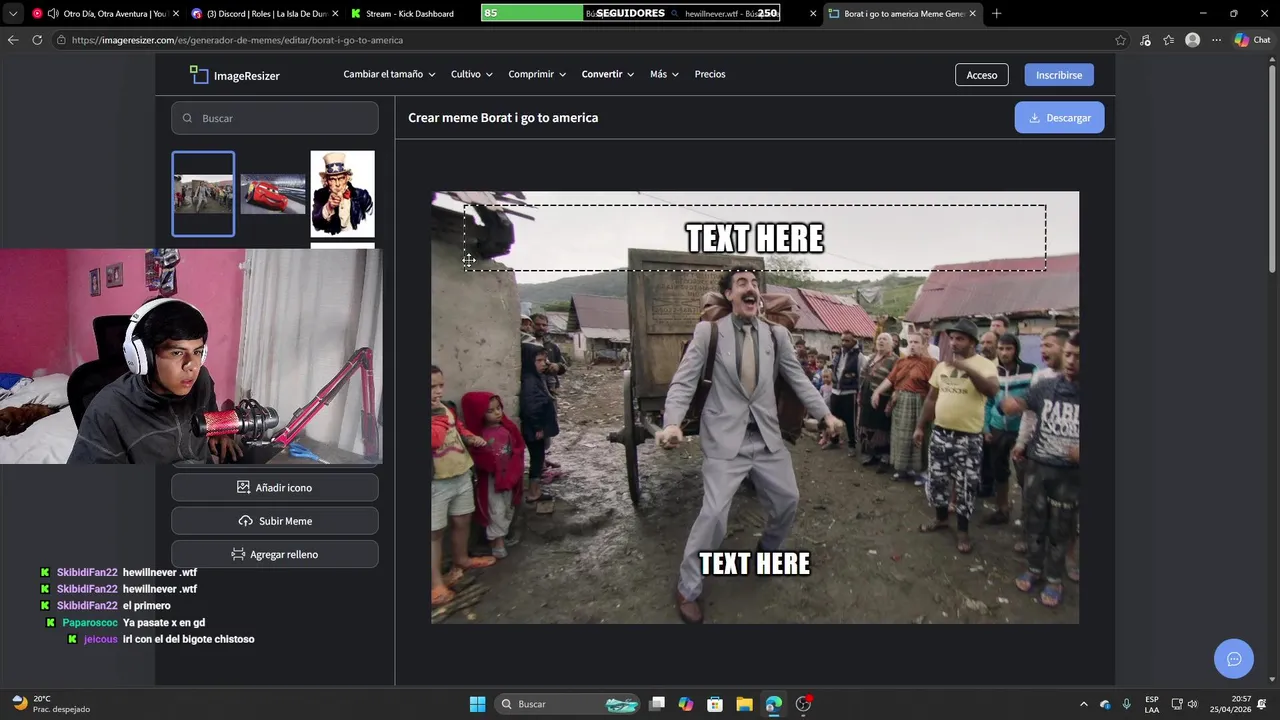Click SkibidiFan22 'el primero' chat message
The image size is (1280, 720).
click(x=105, y=606)
